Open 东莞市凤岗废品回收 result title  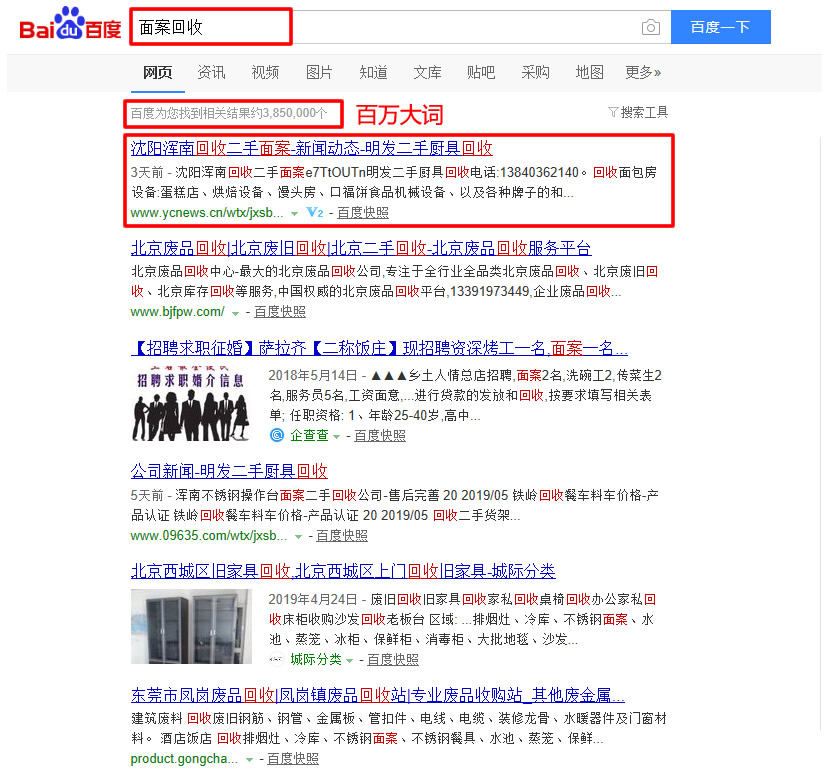click(378, 695)
